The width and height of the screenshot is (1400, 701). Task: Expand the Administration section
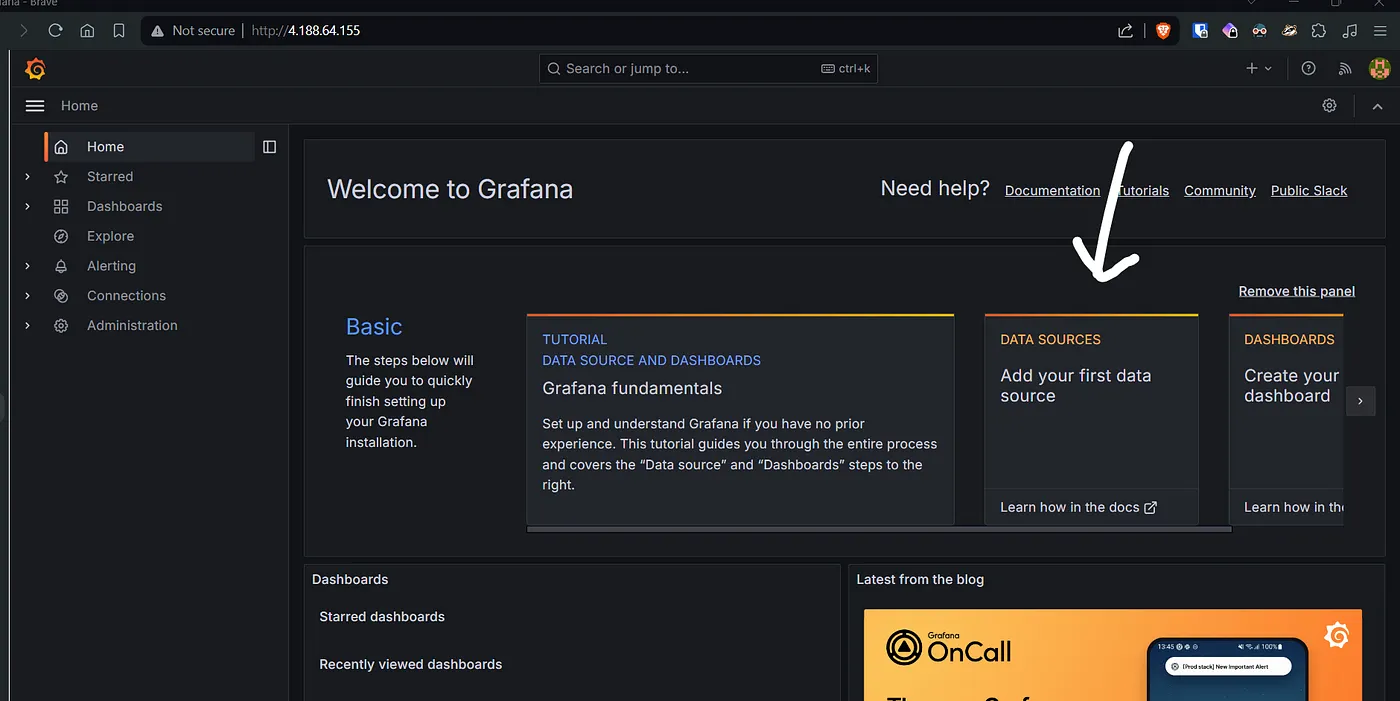click(x=27, y=326)
